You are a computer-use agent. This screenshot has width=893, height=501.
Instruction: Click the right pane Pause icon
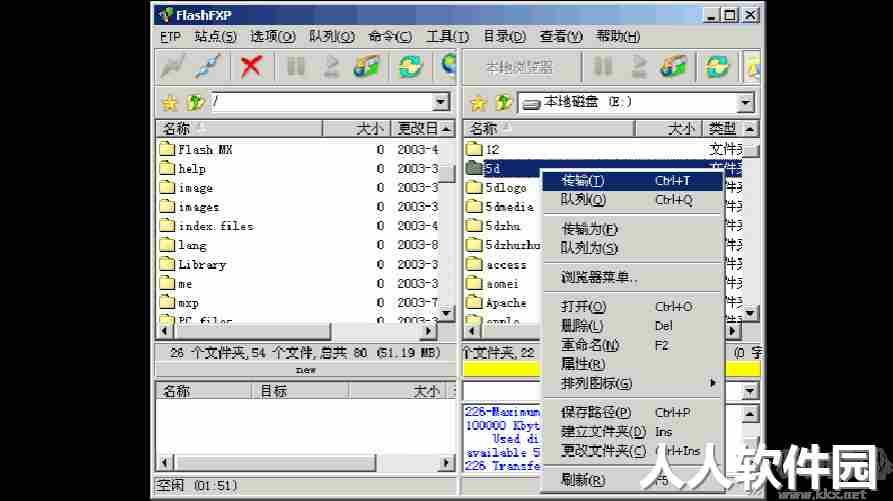pyautogui.click(x=603, y=67)
